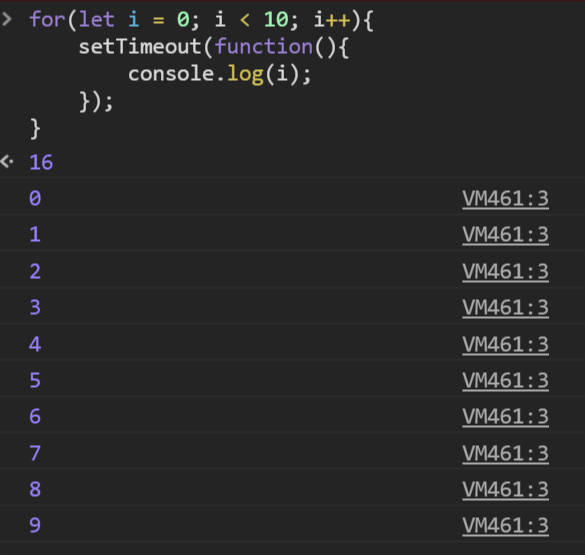Open the VM461:3 link beside output 2
Viewport: 585px width, 555px height.
click(505, 271)
